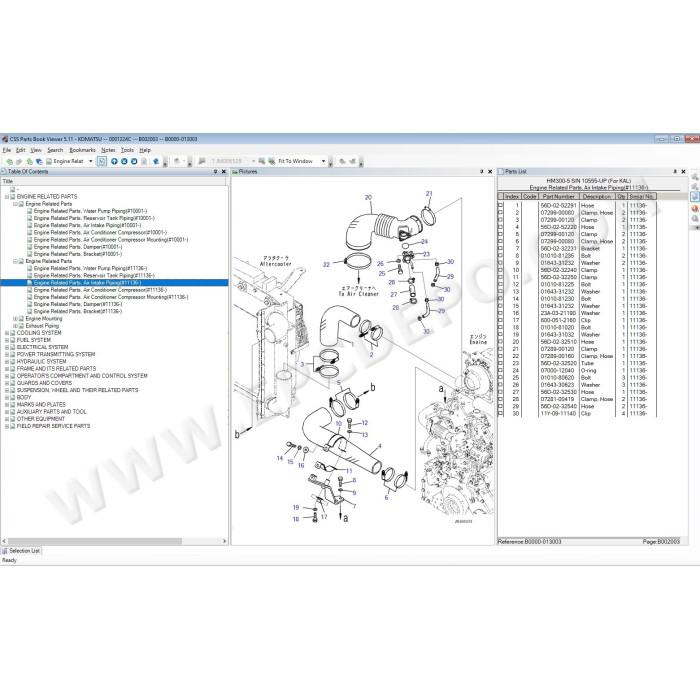Close the Pictures panel
Viewport: 700px width, 700px height.
click(490, 171)
